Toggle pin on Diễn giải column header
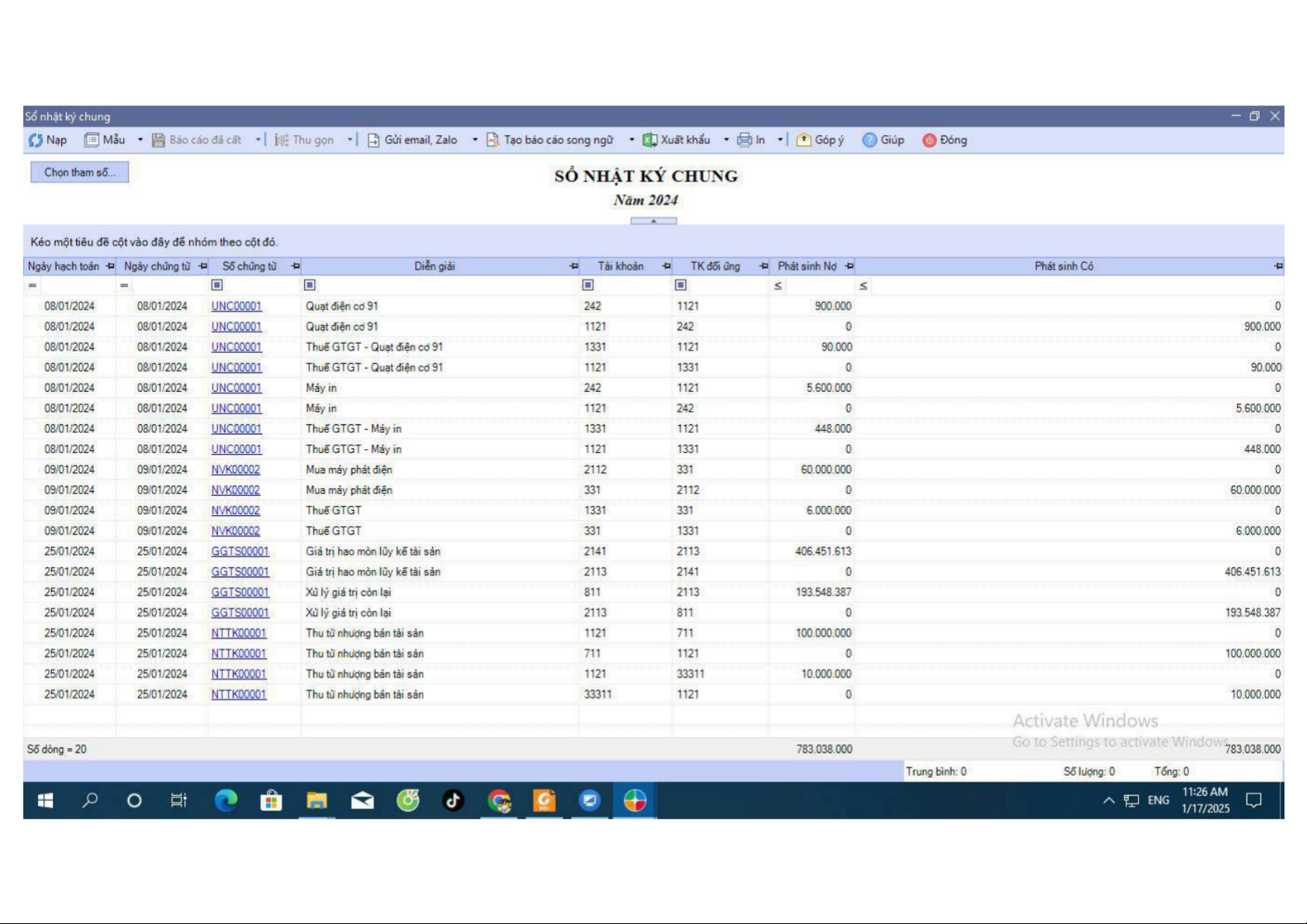 point(574,267)
